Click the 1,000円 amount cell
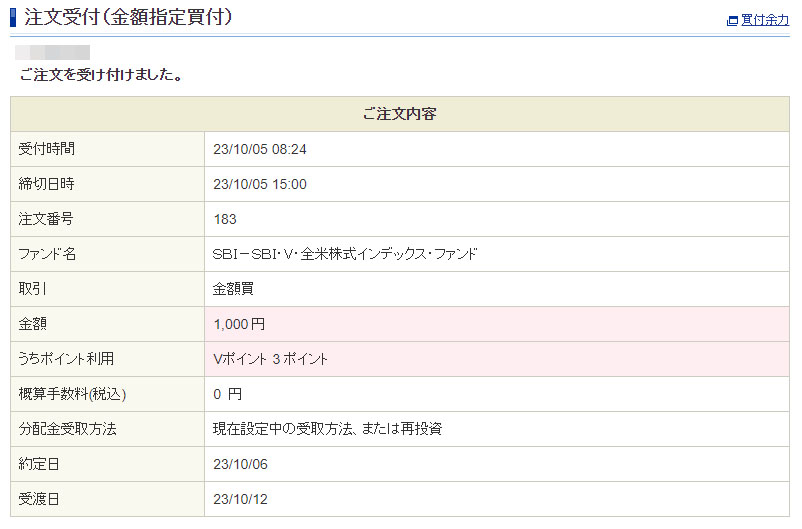The width and height of the screenshot is (802, 529). point(240,324)
